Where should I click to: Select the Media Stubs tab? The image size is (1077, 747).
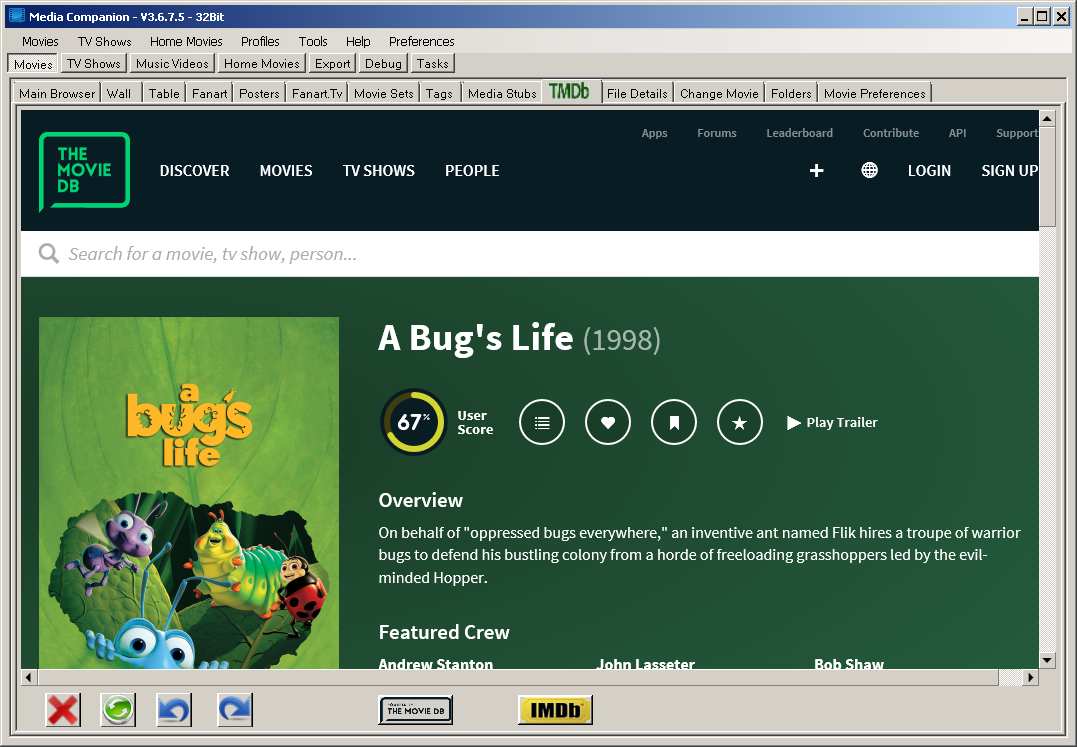pos(502,93)
